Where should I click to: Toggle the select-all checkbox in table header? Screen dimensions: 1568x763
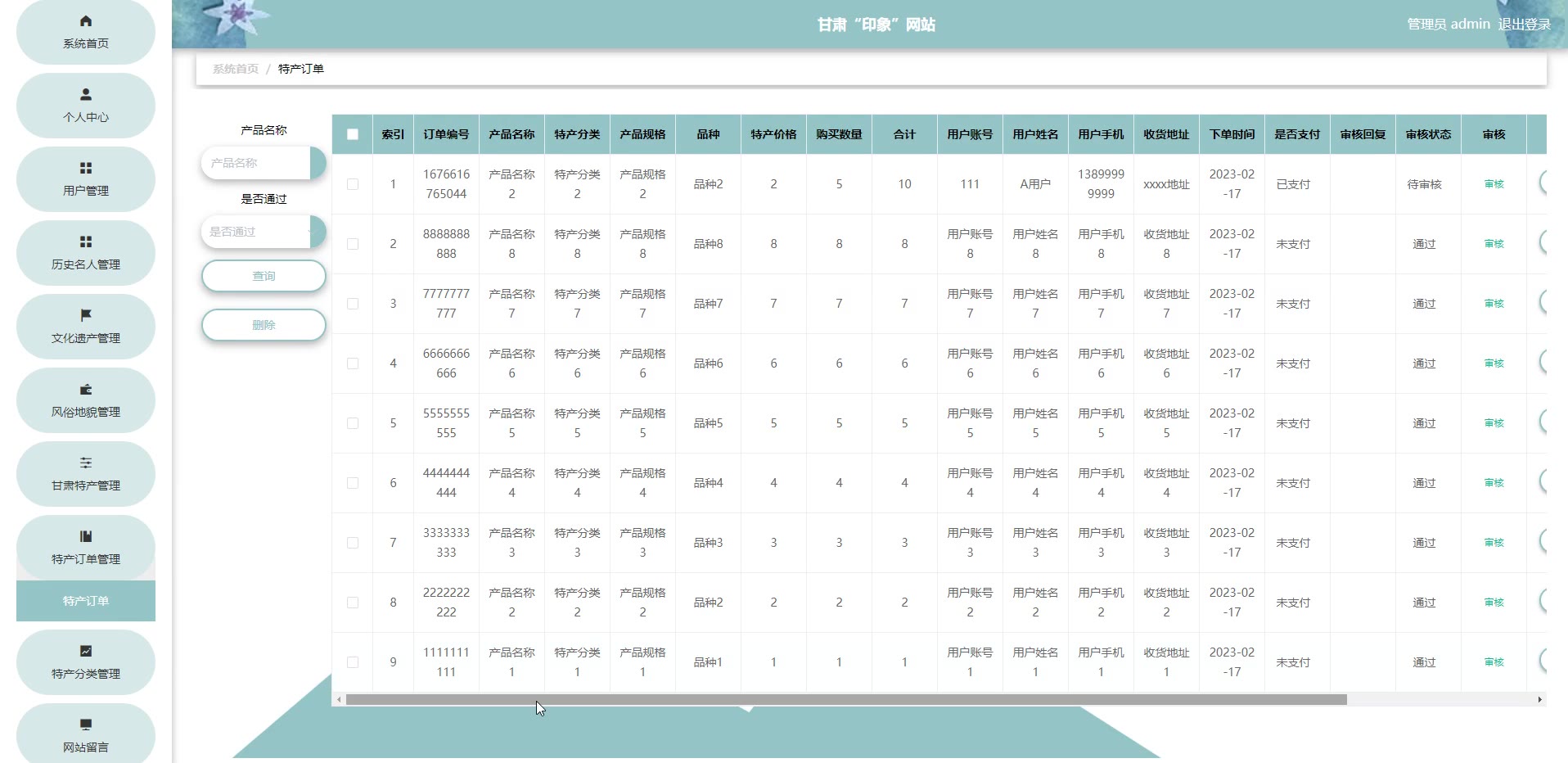pos(353,134)
